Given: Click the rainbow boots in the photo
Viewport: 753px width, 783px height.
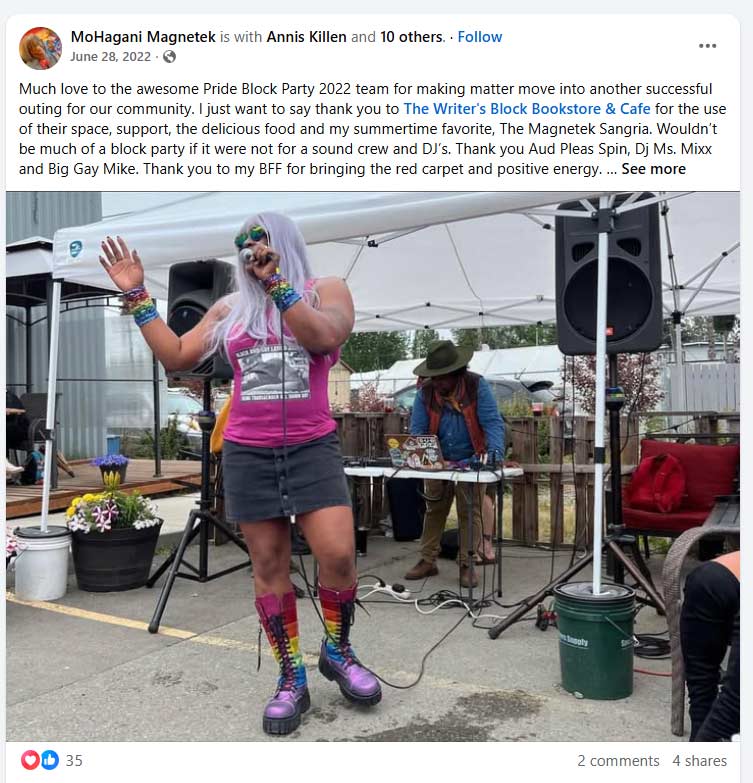Looking at the screenshot, I should (x=318, y=657).
